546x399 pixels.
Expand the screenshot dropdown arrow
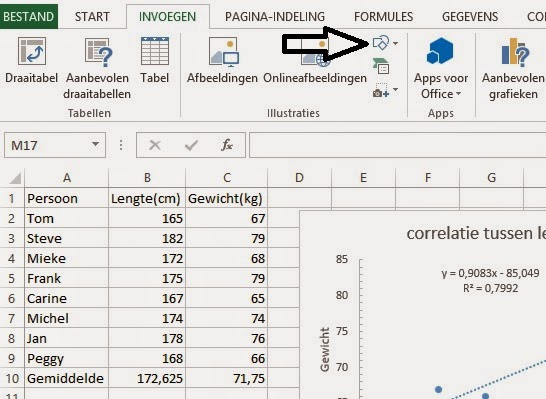tap(396, 89)
